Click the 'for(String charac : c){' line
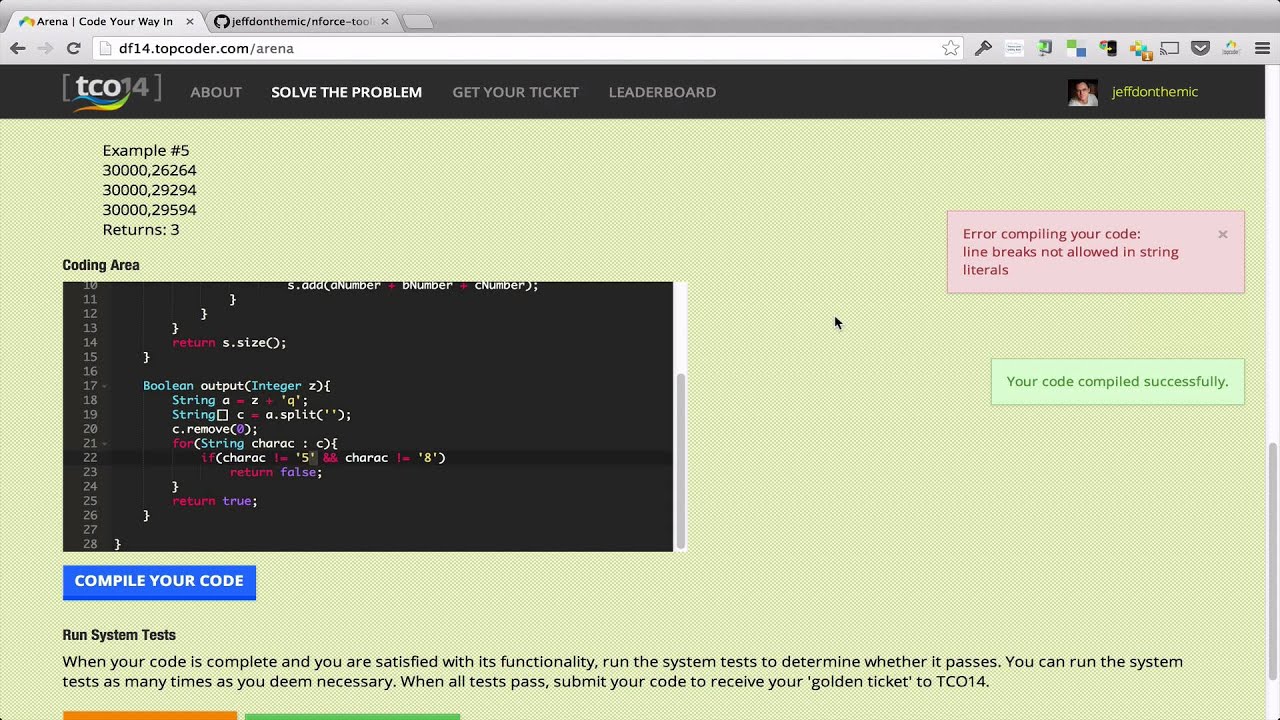1280x720 pixels. pos(255,443)
